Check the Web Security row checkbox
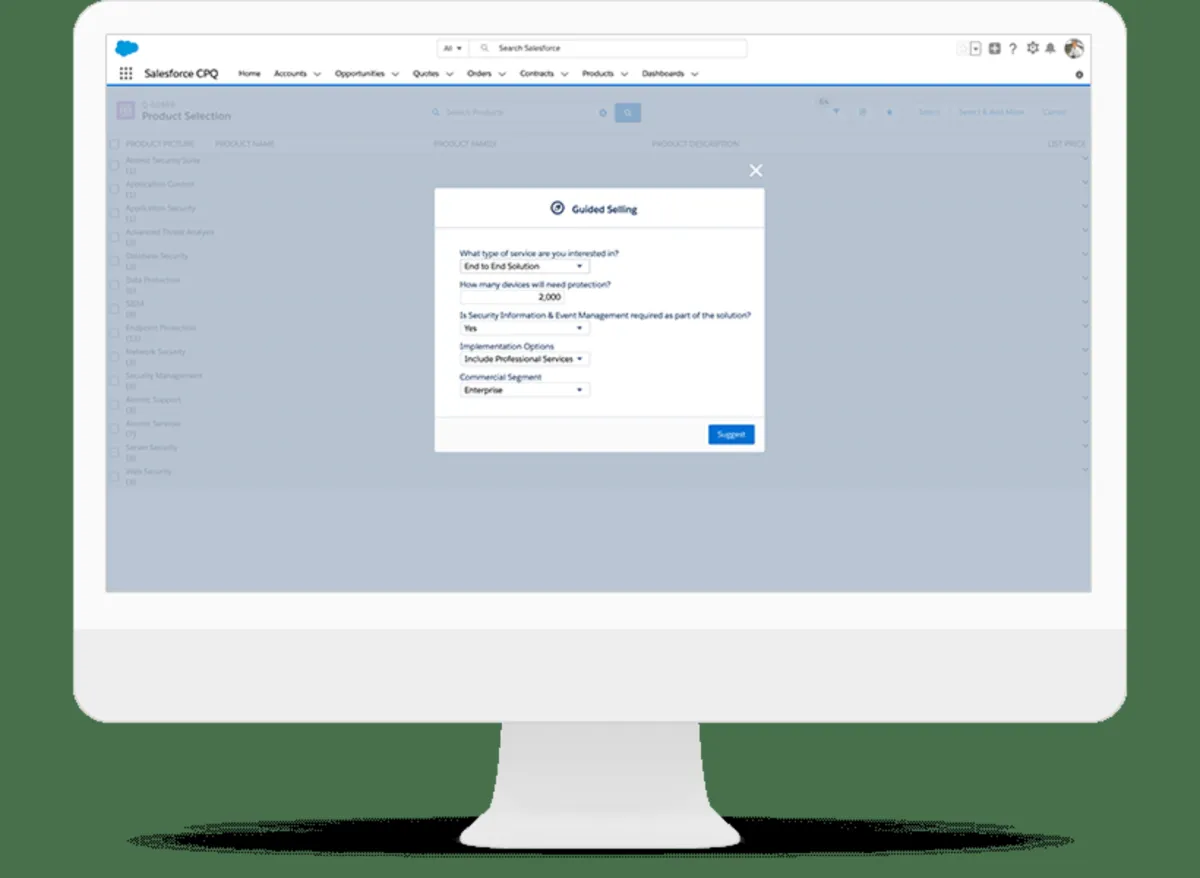The width and height of the screenshot is (1200, 878). click(114, 477)
